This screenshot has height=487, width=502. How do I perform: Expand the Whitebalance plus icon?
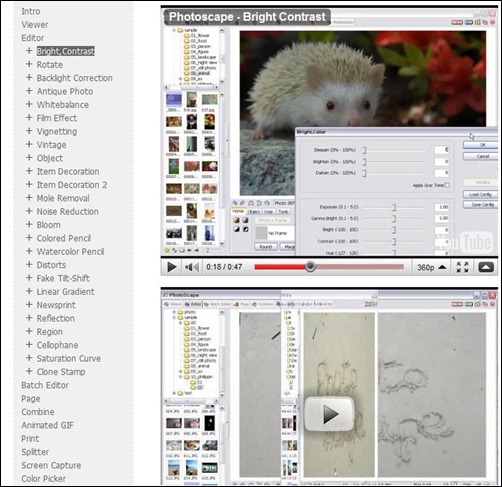coord(29,104)
